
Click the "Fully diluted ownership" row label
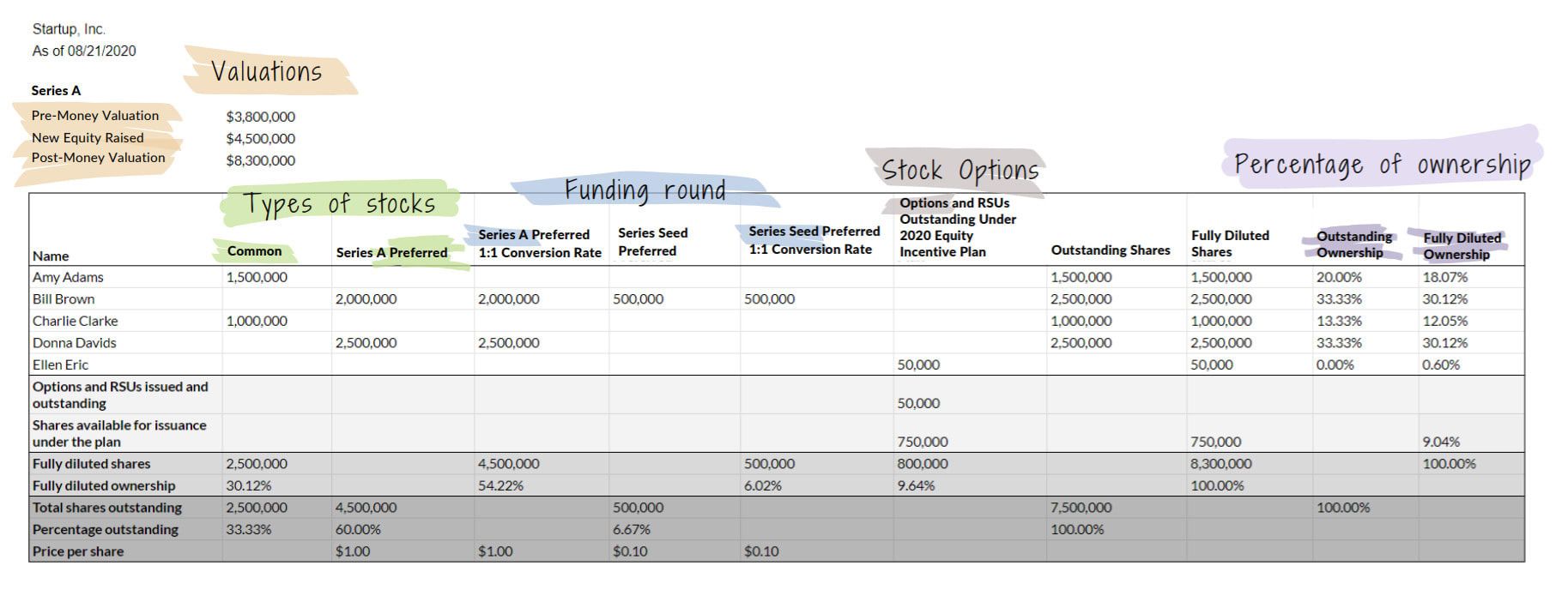click(104, 485)
